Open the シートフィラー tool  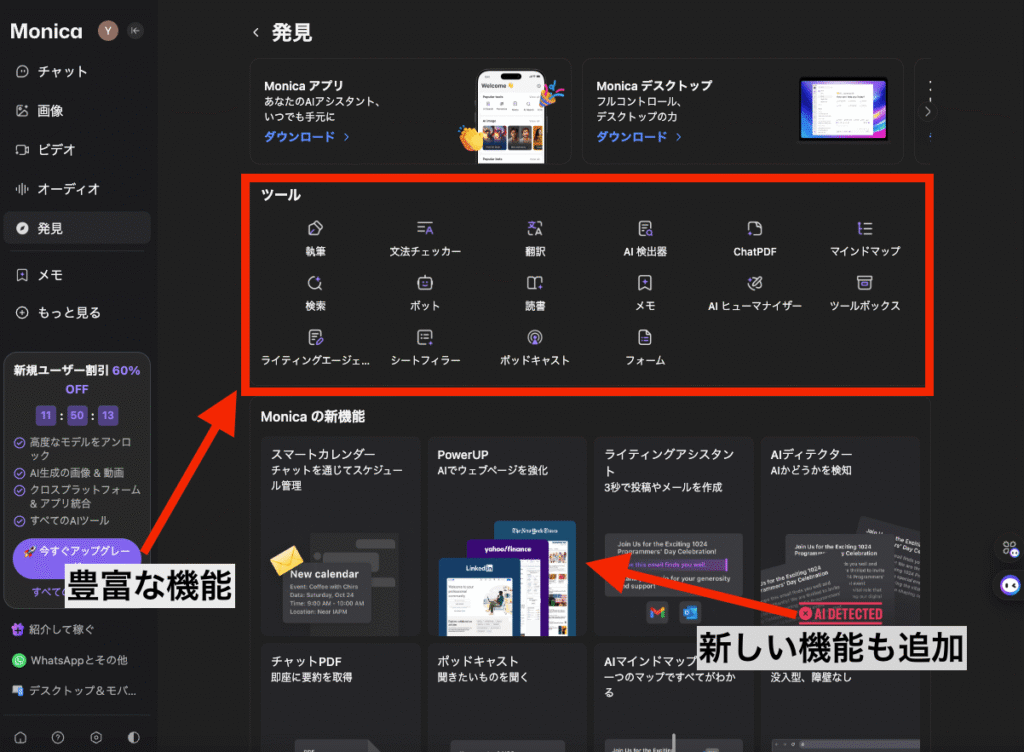(x=425, y=347)
